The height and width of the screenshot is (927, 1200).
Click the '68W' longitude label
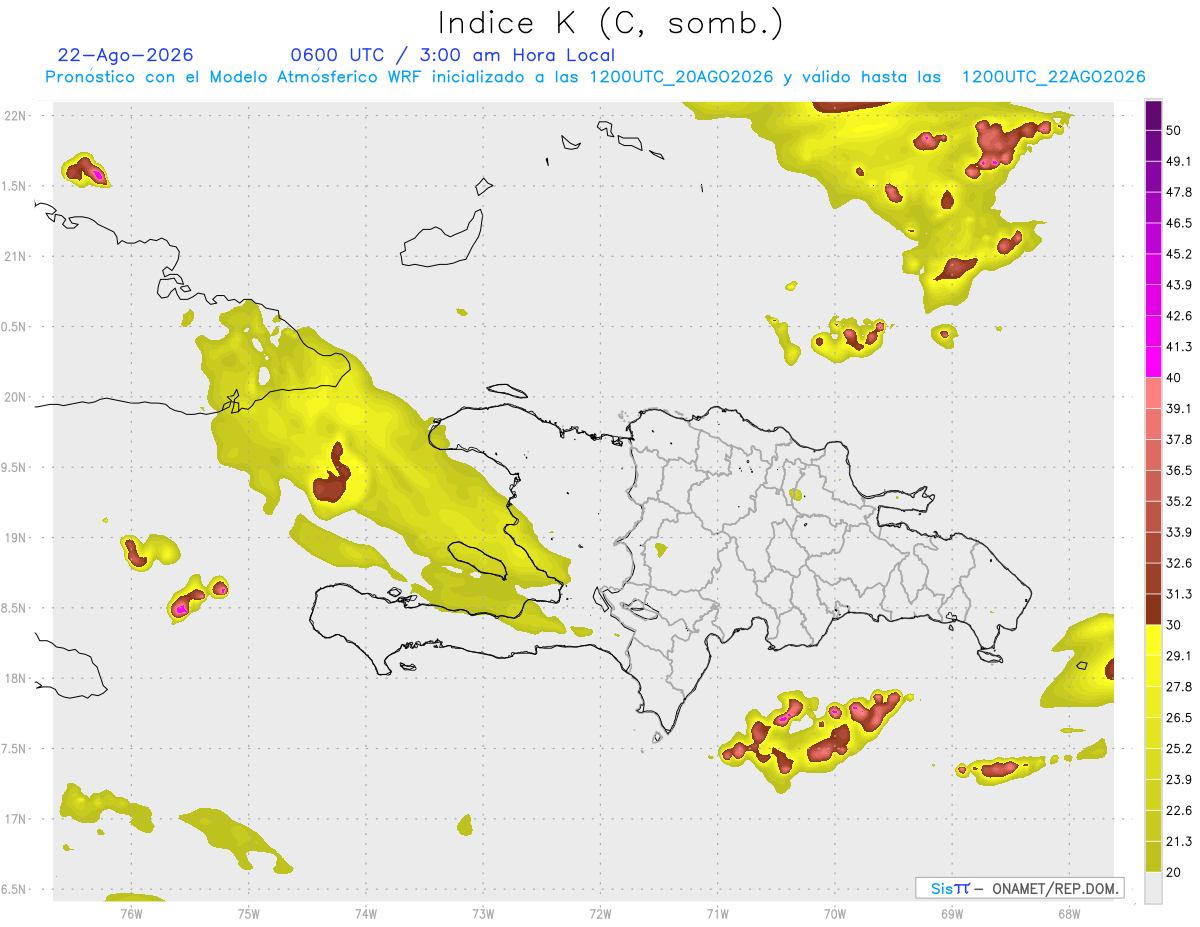pos(1069,913)
